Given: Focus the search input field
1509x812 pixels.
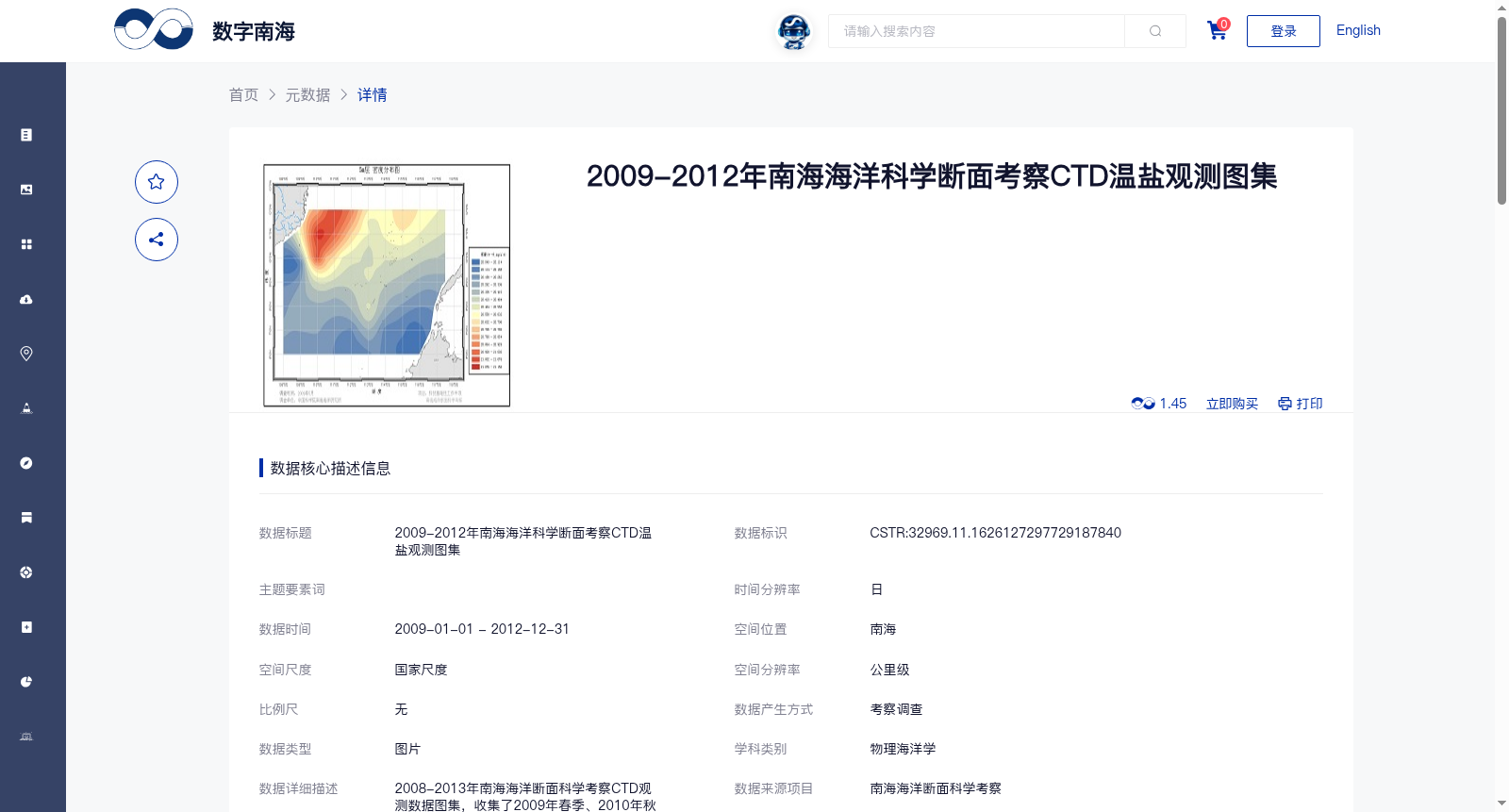Looking at the screenshot, I should [x=976, y=31].
